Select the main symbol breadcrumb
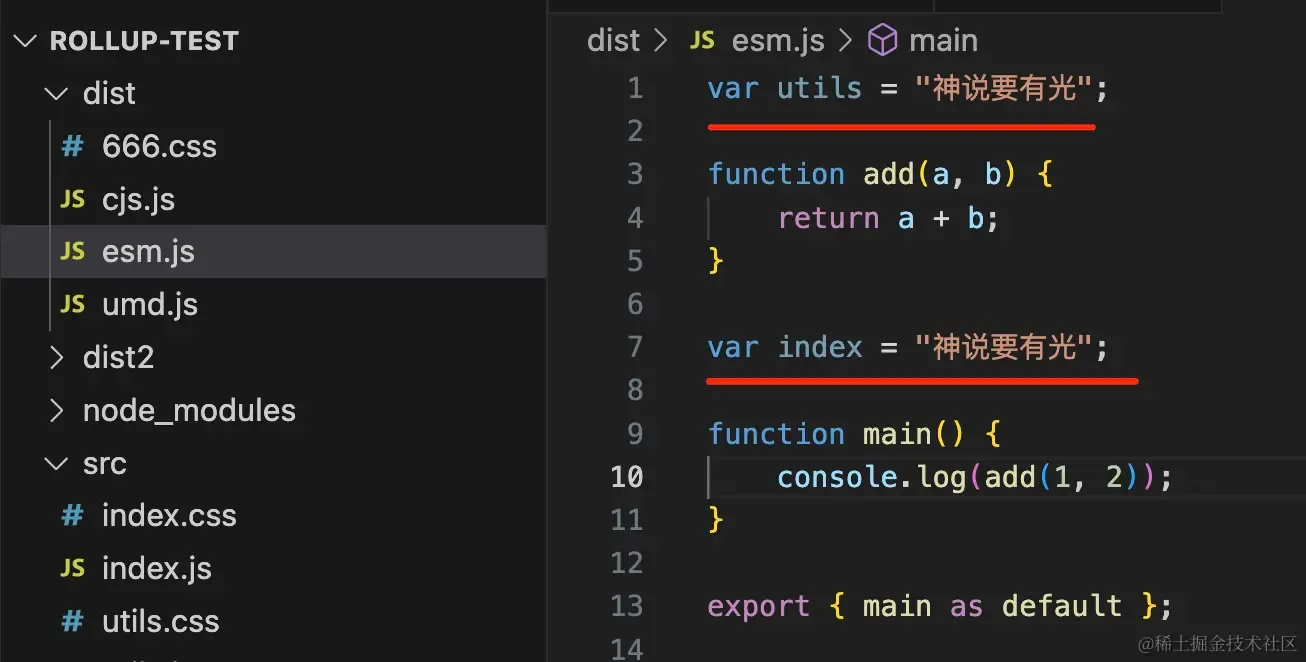 pos(943,41)
